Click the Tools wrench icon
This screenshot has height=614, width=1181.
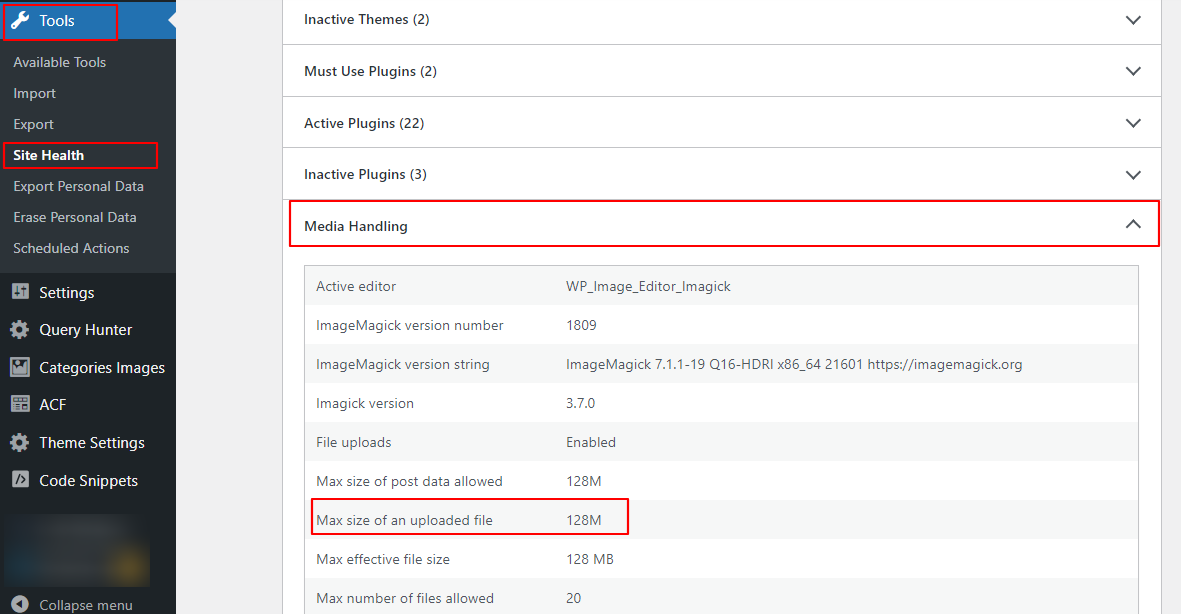20,20
